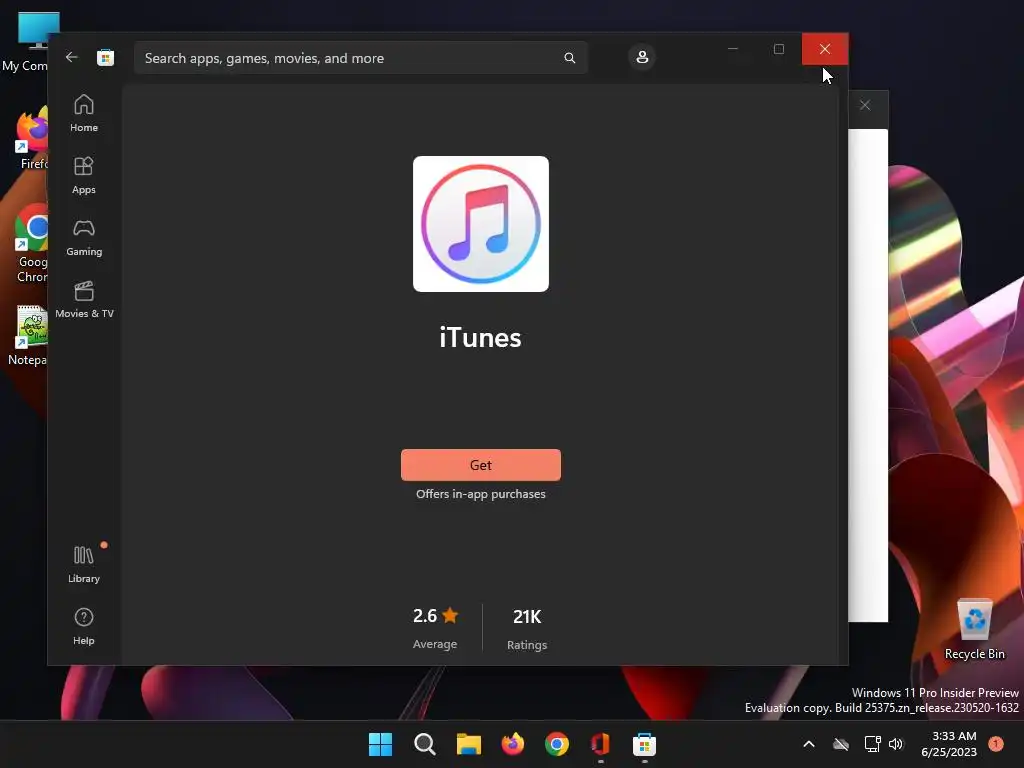Click the 2.6 average rating
1024x768 pixels.
(x=435, y=616)
